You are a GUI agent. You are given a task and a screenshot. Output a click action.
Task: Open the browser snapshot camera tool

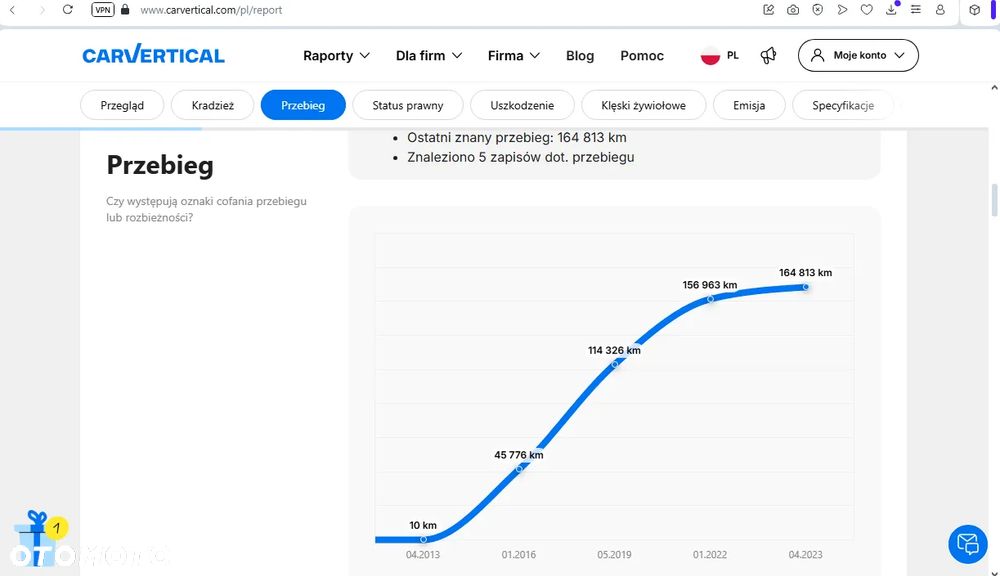click(793, 9)
